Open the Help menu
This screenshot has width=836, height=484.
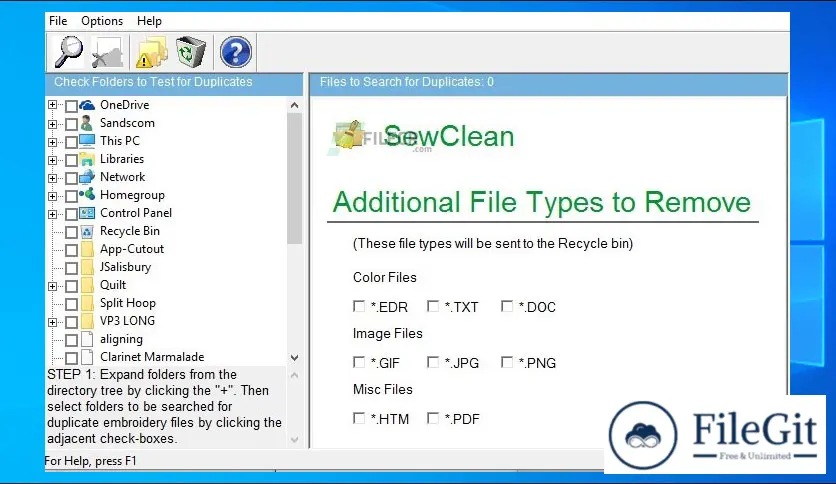[x=149, y=21]
